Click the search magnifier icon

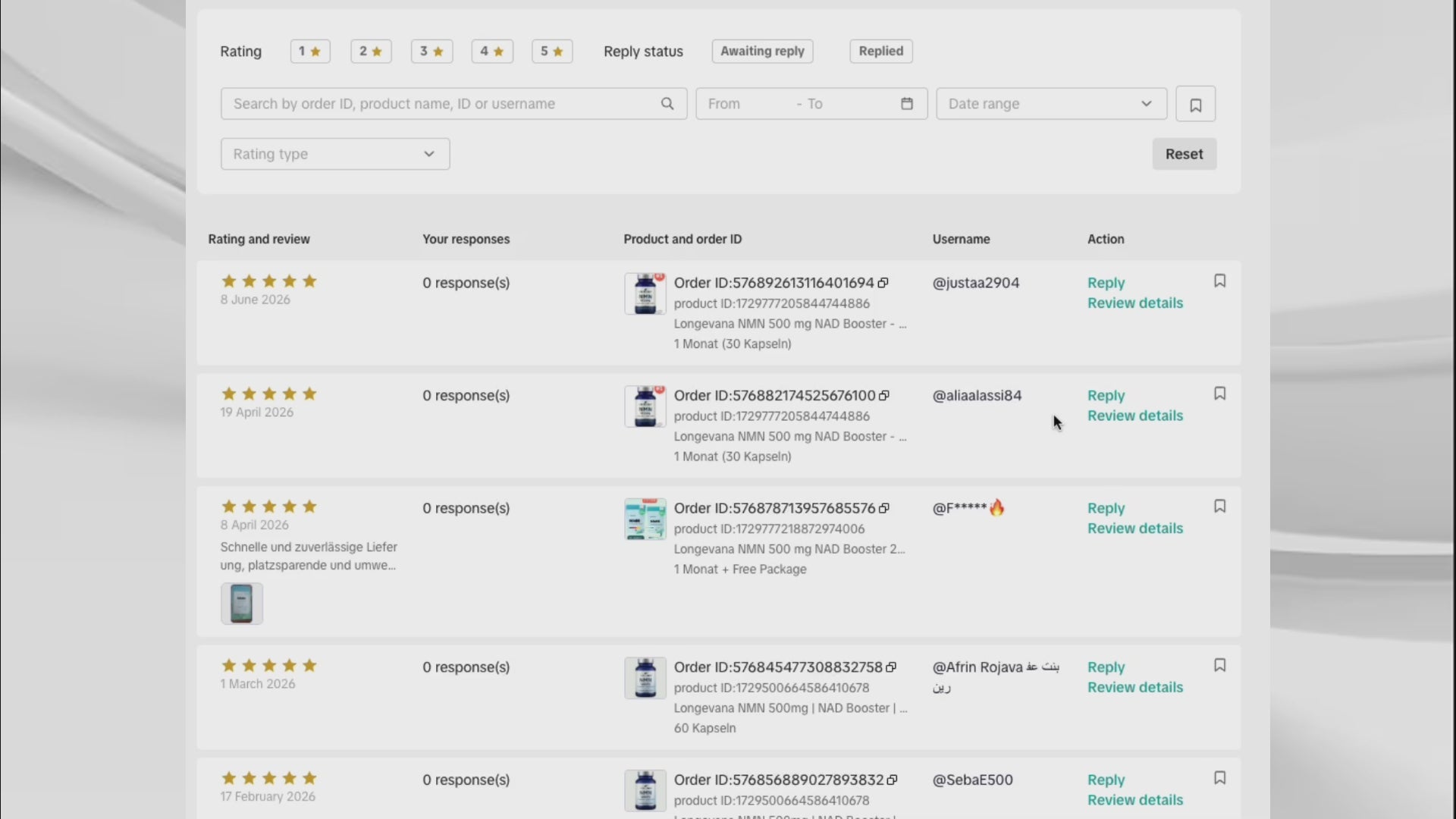667,104
